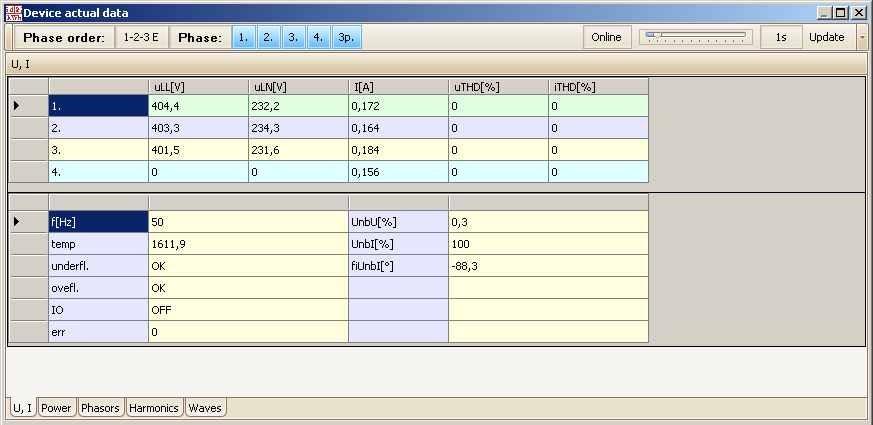Open the Phasors tab
The image size is (873, 425).
tap(100, 408)
